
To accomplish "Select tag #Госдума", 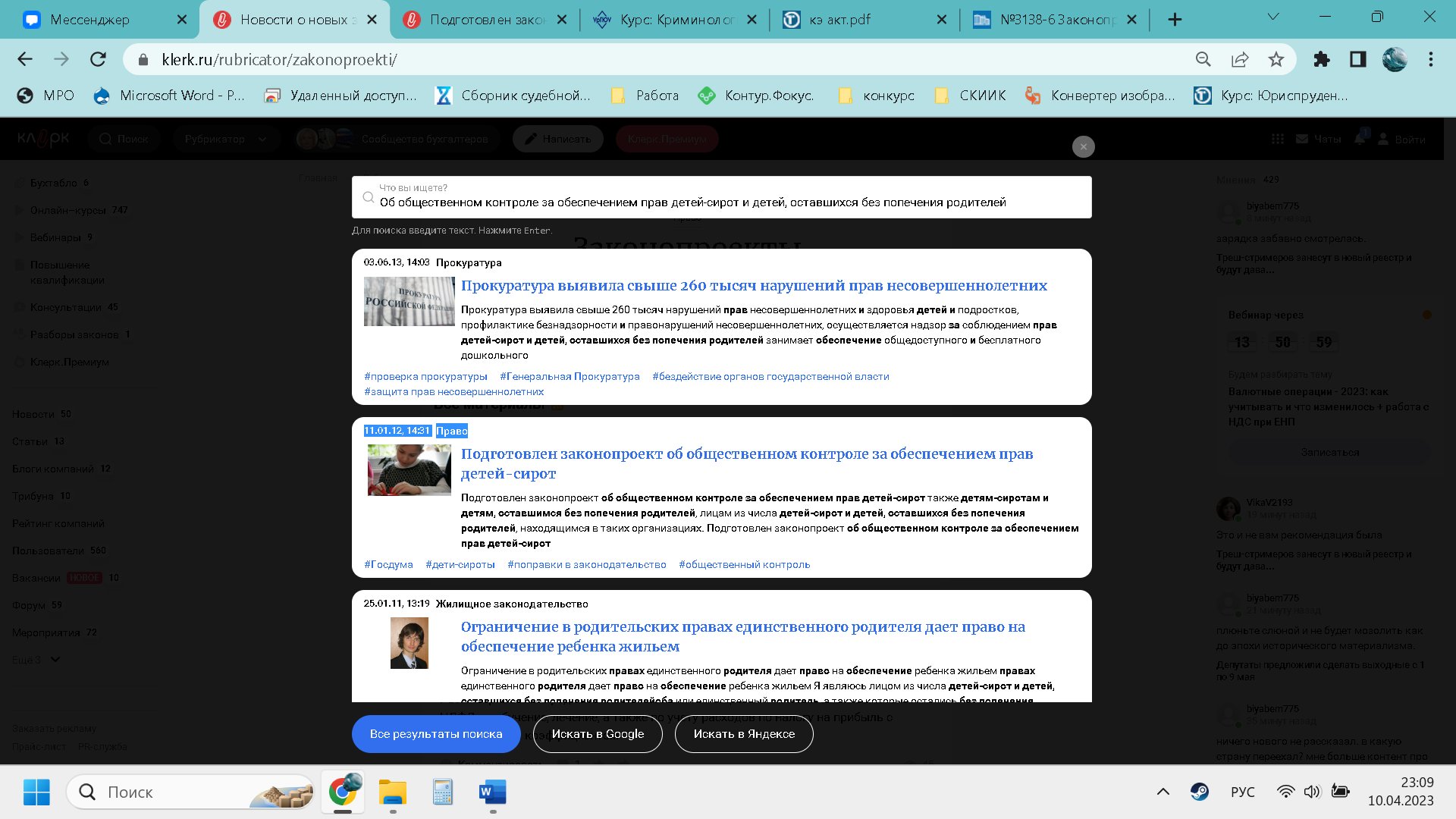I will [388, 564].
